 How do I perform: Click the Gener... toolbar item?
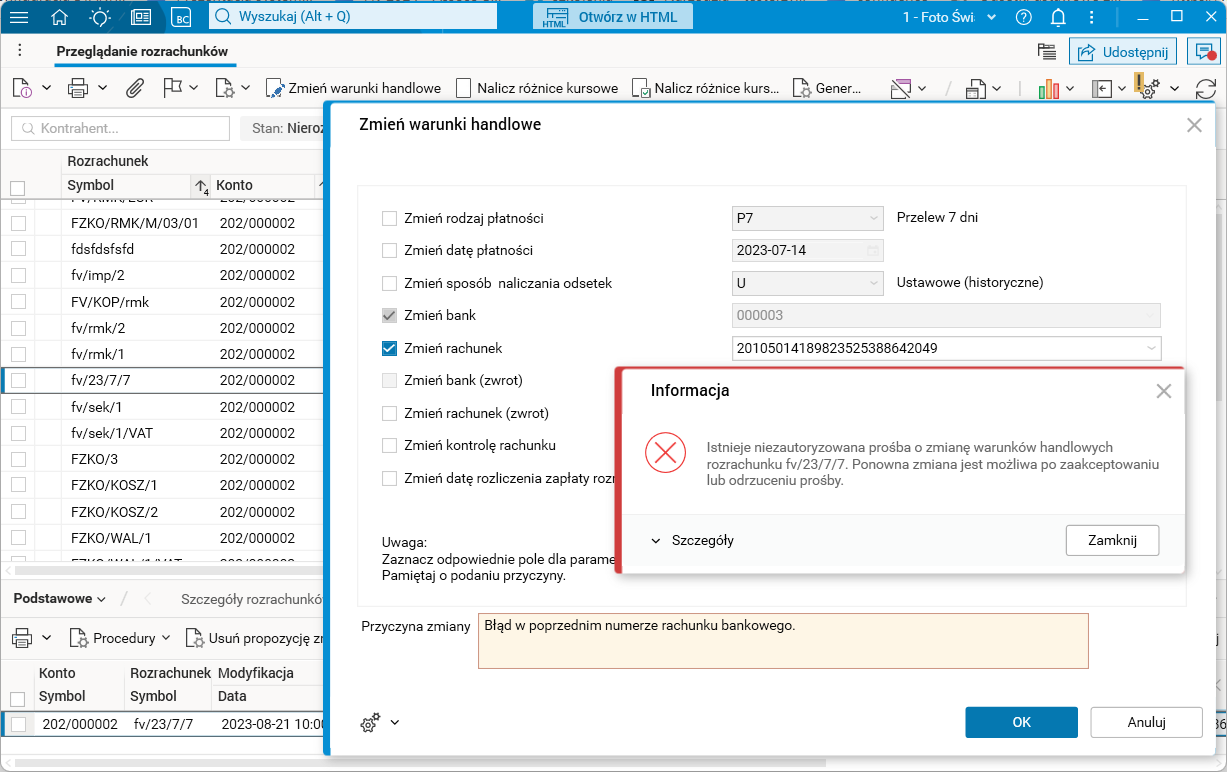tap(827, 88)
